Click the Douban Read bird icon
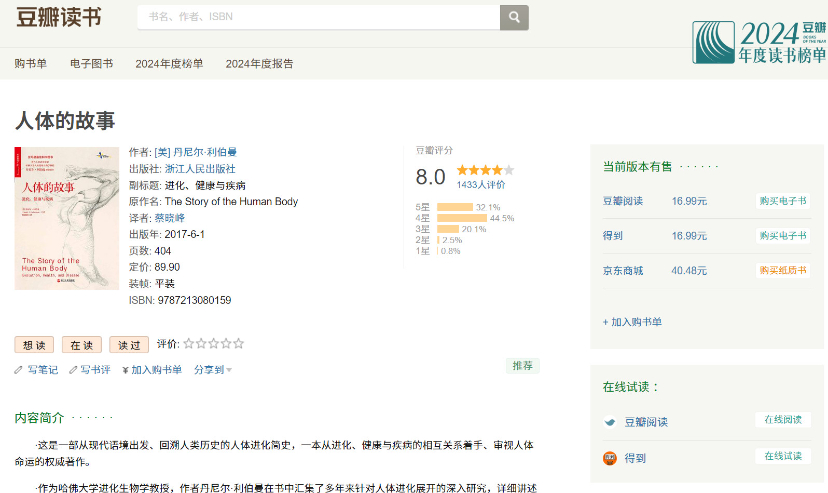The height and width of the screenshot is (493, 828). click(x=610, y=422)
